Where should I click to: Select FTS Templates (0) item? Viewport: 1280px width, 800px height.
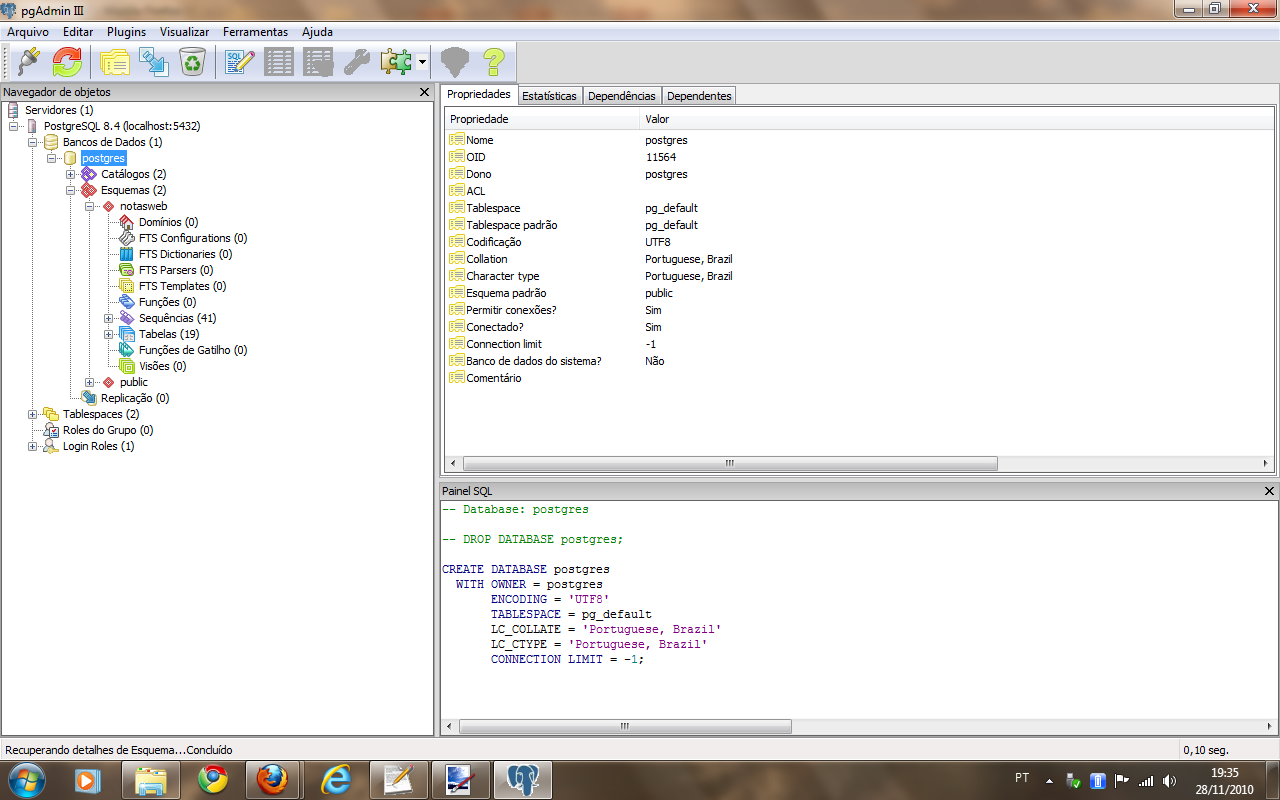coord(182,286)
